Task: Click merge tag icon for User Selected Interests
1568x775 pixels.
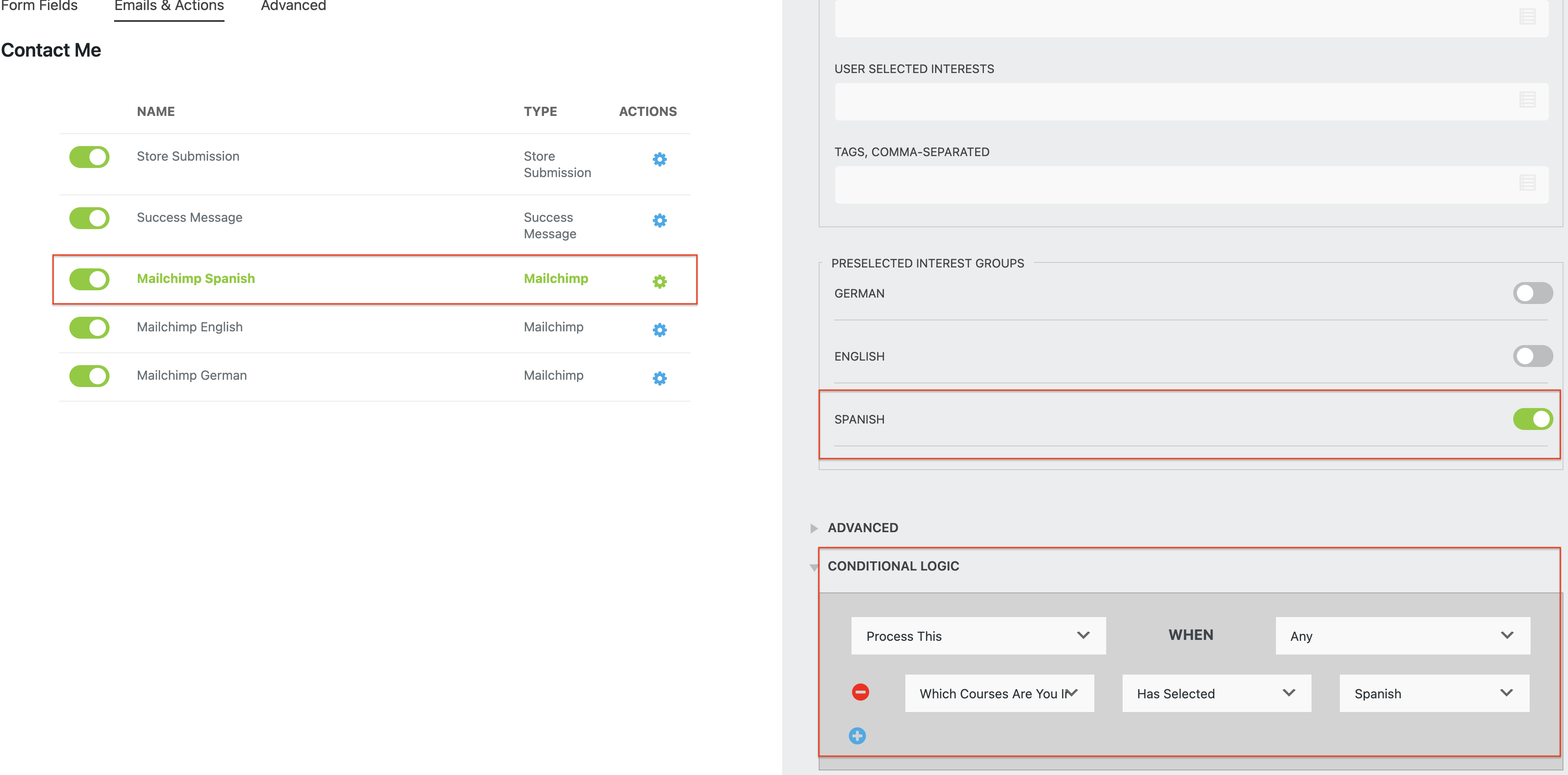Action: tap(1526, 100)
